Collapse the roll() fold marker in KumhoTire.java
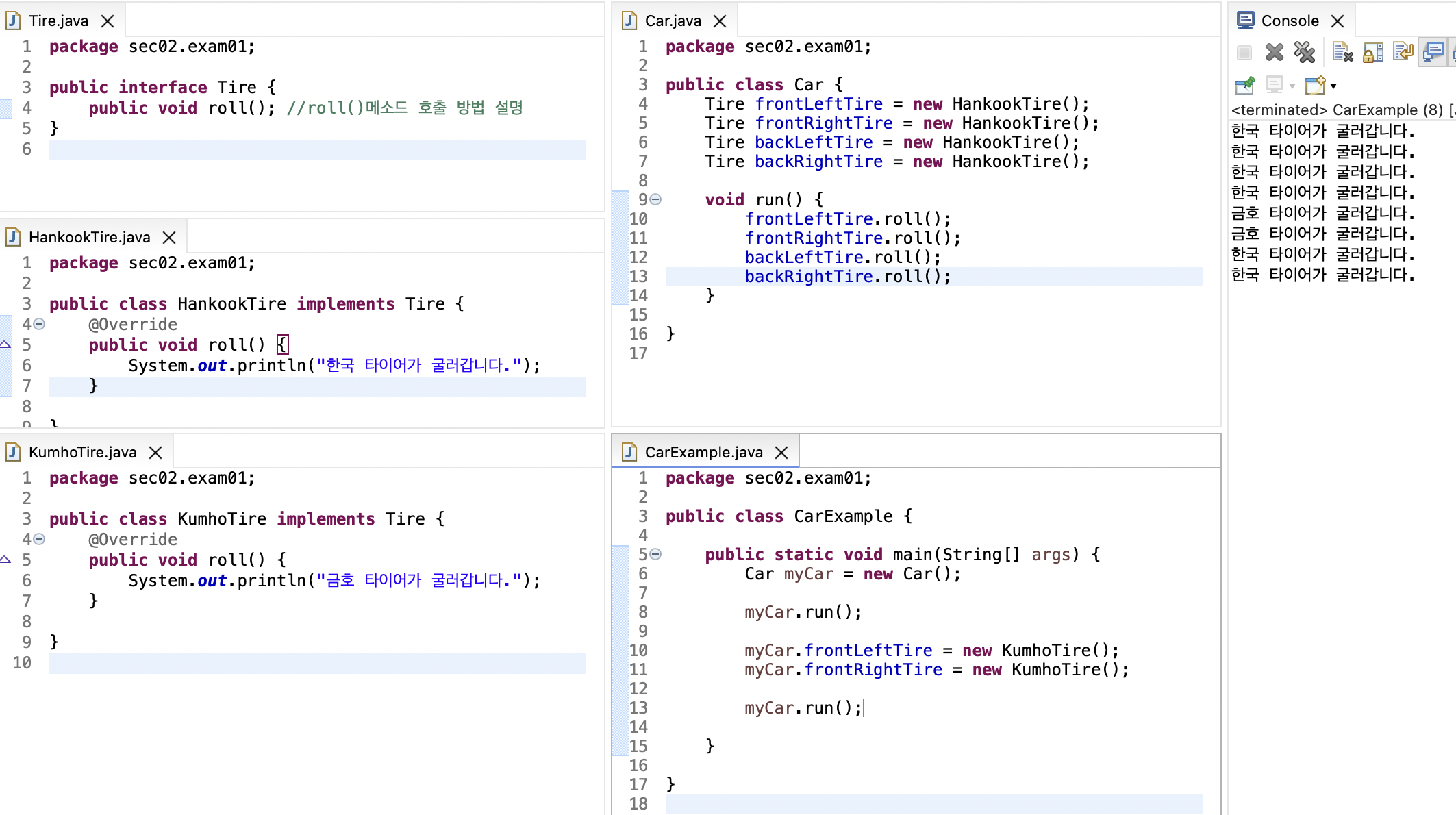Screen dimensions: 1456x815 pos(39,539)
